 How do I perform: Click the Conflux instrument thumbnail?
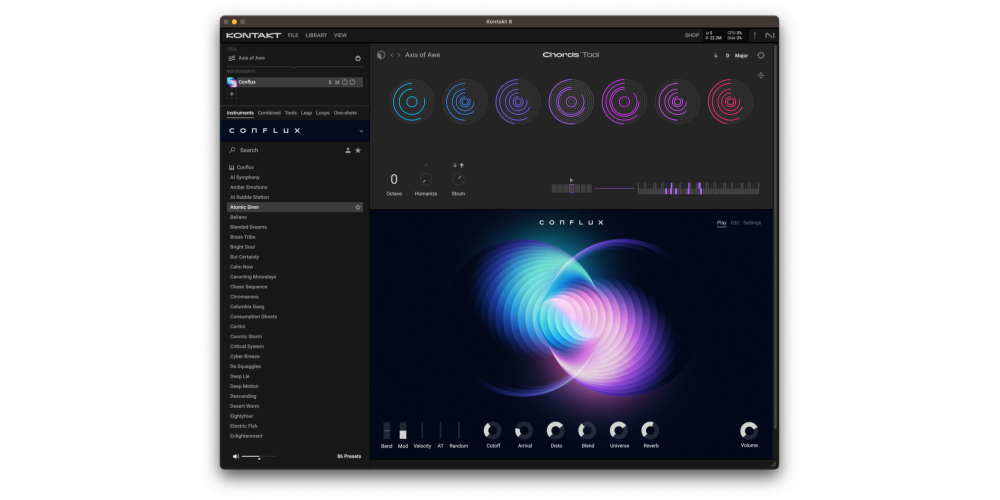[232, 82]
